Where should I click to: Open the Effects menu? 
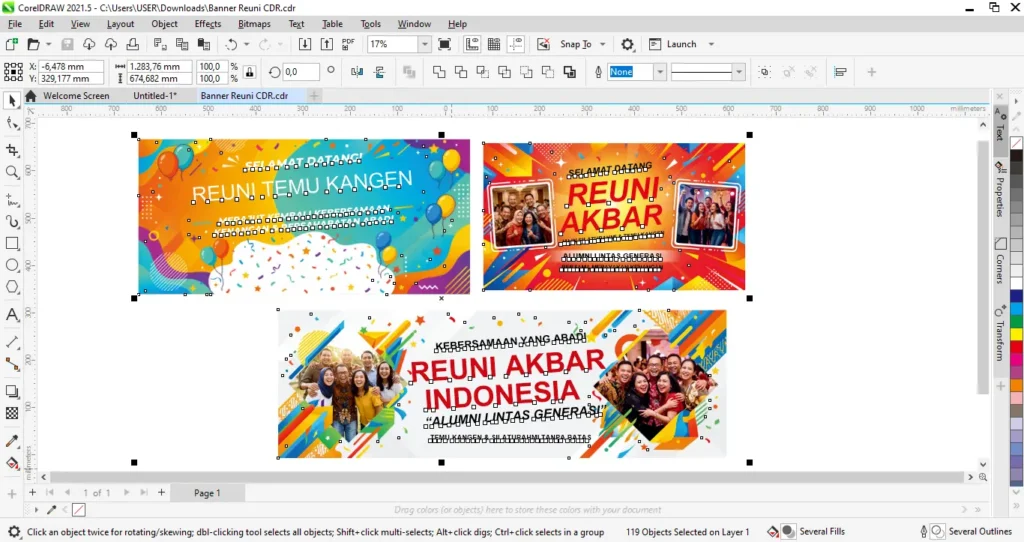[x=208, y=24]
